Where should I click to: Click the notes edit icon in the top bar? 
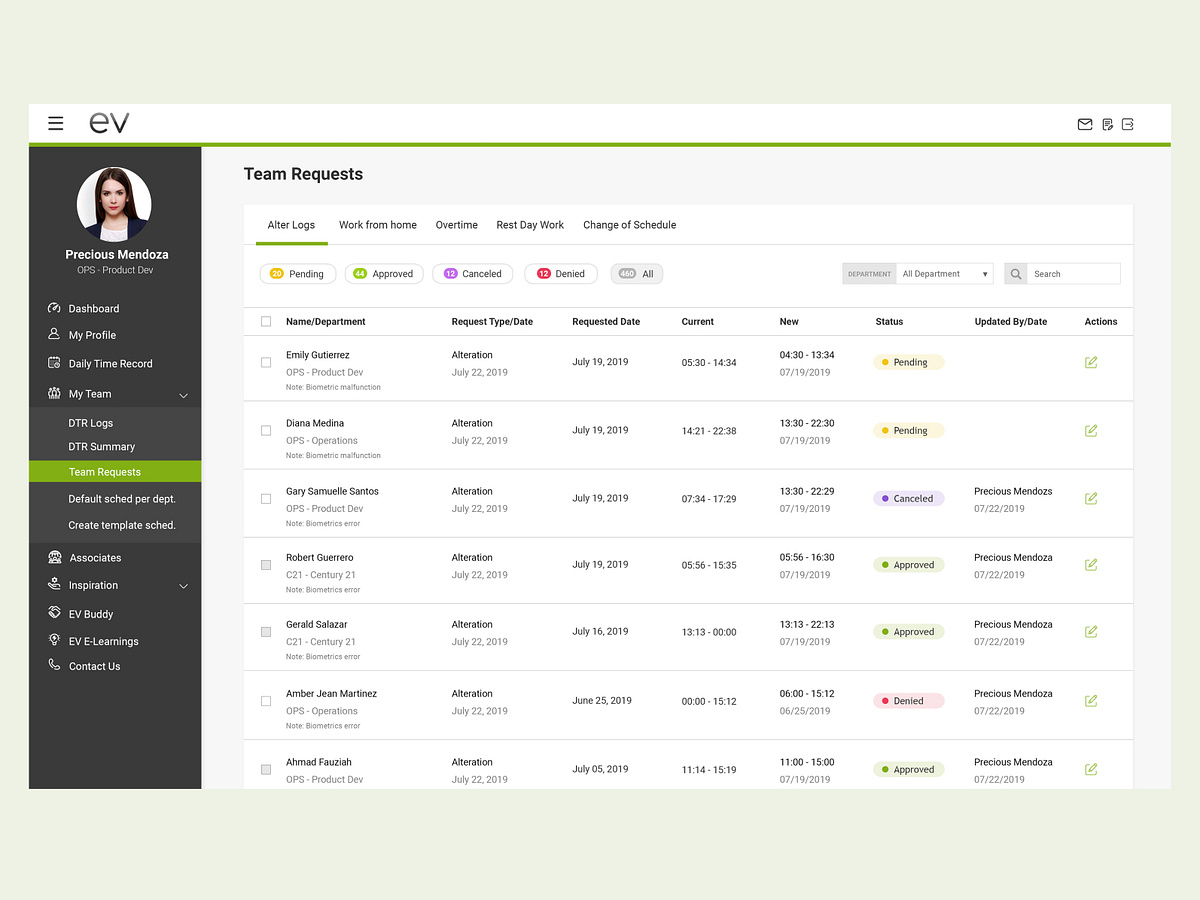point(1107,124)
